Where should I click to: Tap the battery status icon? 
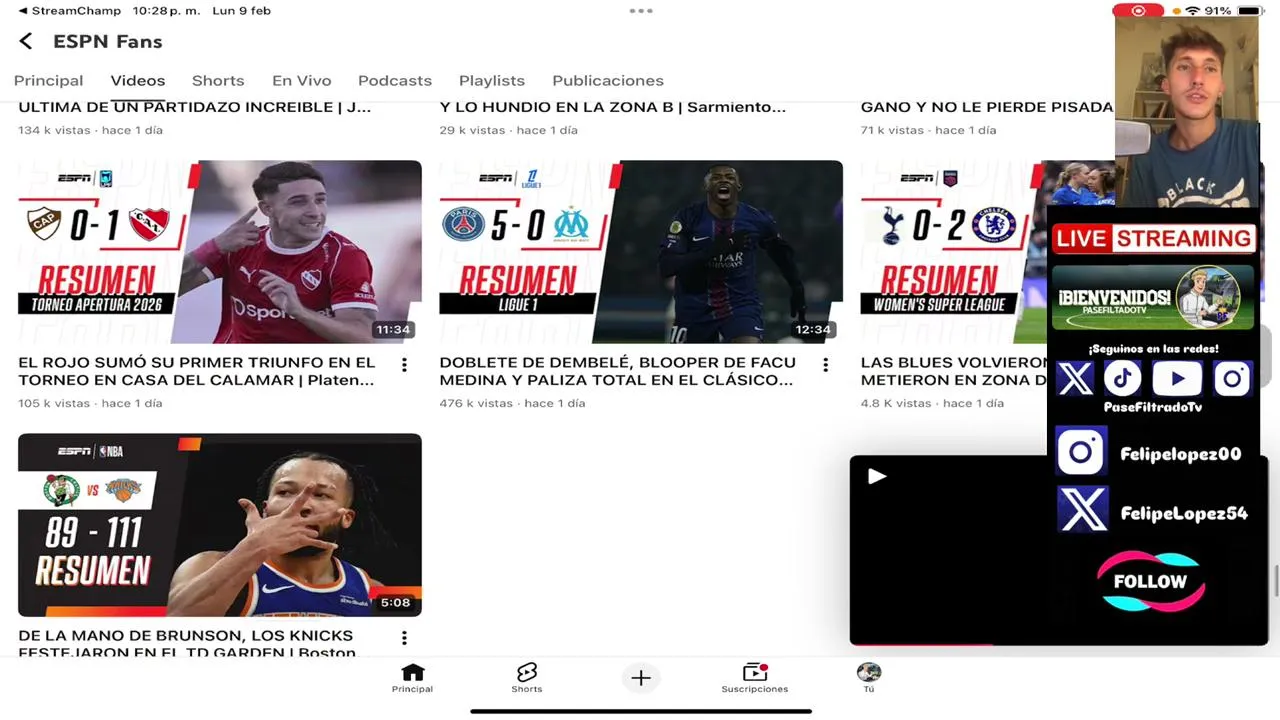point(1249,11)
